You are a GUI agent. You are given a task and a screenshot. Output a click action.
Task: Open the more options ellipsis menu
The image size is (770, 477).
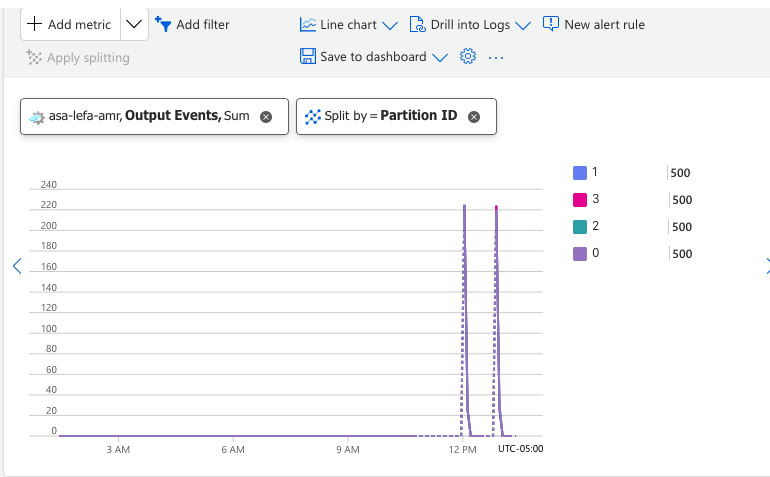tap(496, 58)
